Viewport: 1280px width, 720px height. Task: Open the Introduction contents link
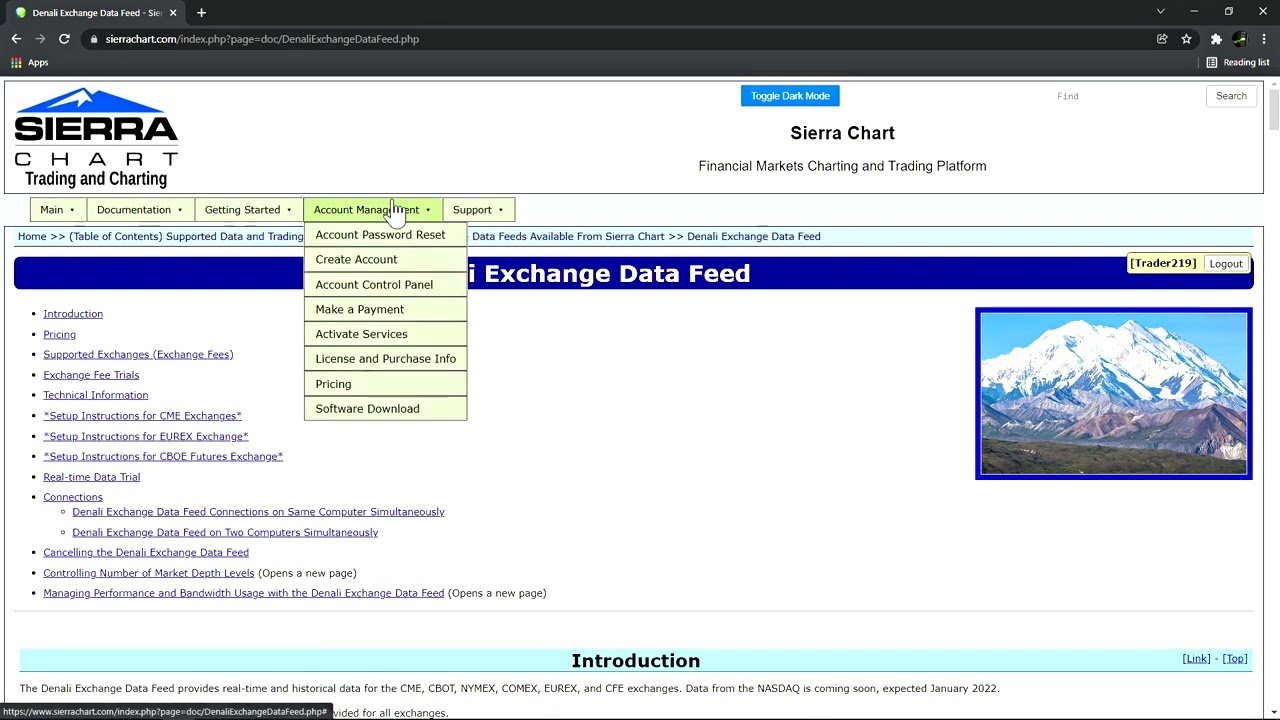[x=73, y=314]
